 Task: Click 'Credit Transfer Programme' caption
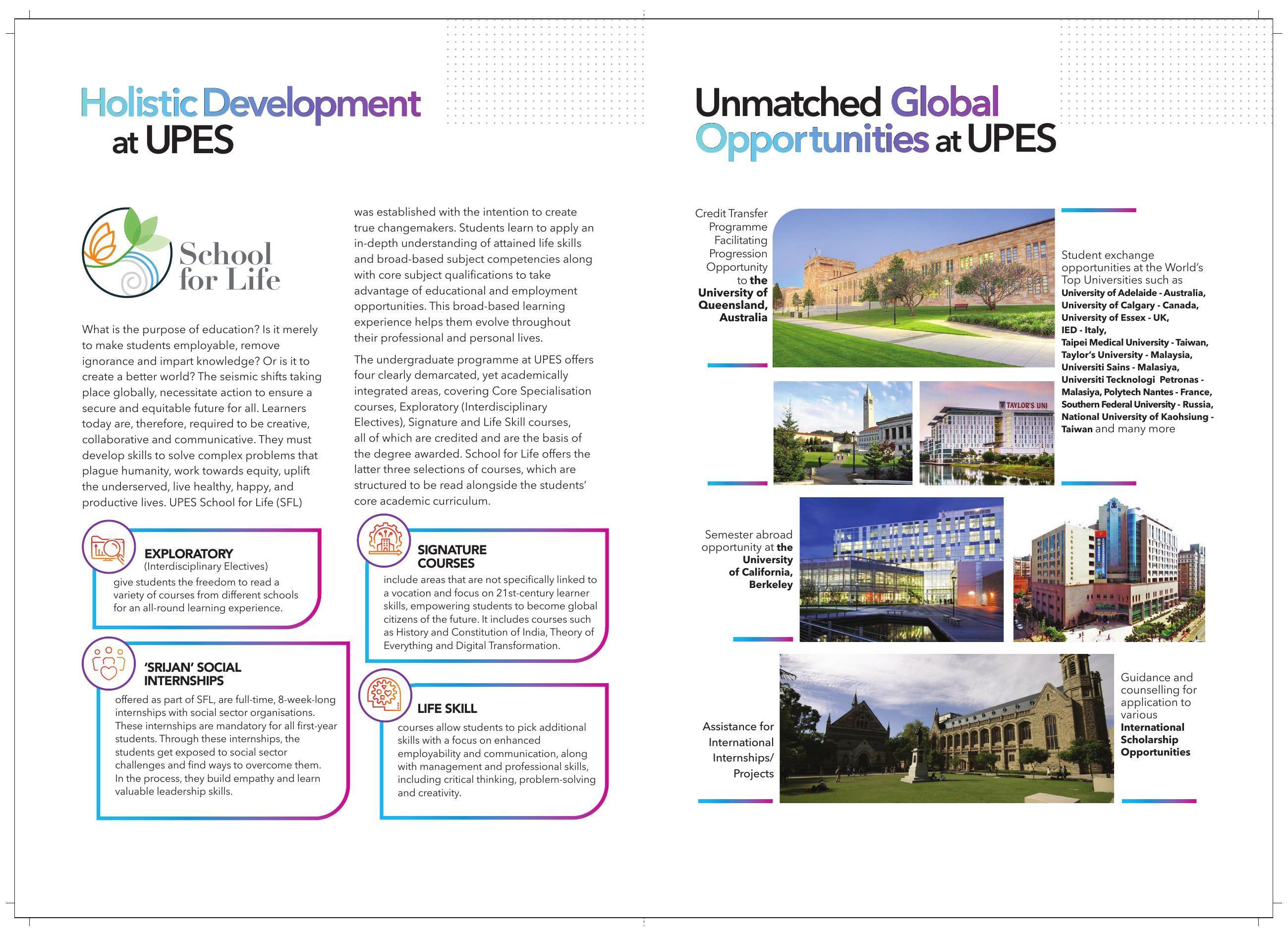(731, 220)
